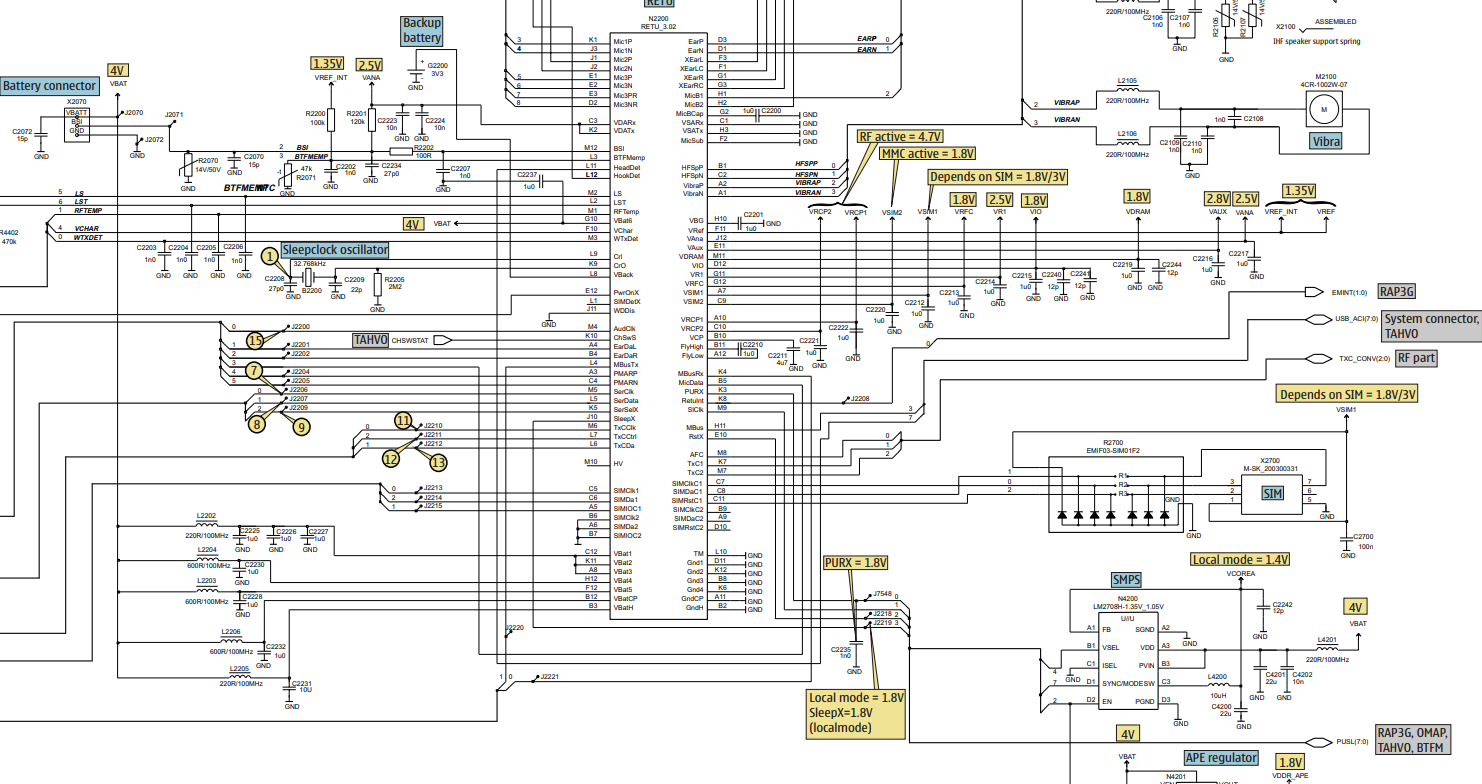Screen dimensions: 1482x784
Task: Click the Sleepclock oscillator label
Action: pos(335,250)
